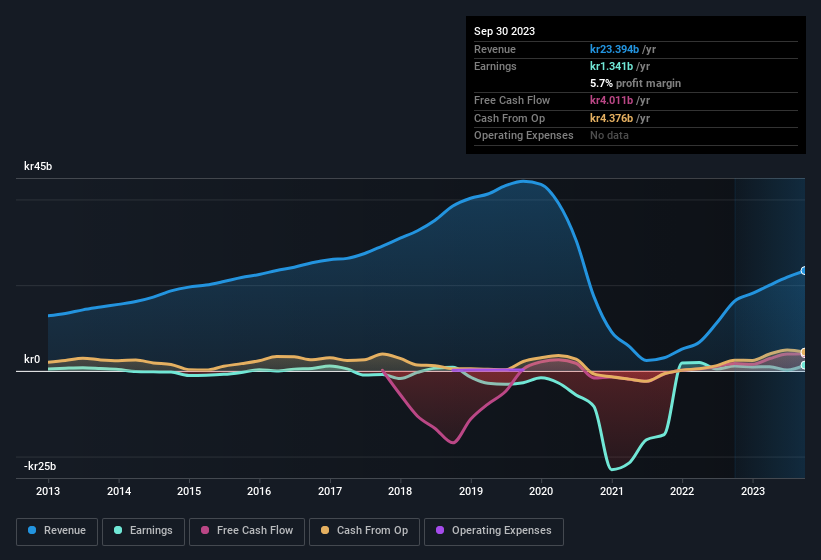
Task: Click the blue Revenue endpoint marker
Action: click(x=804, y=271)
